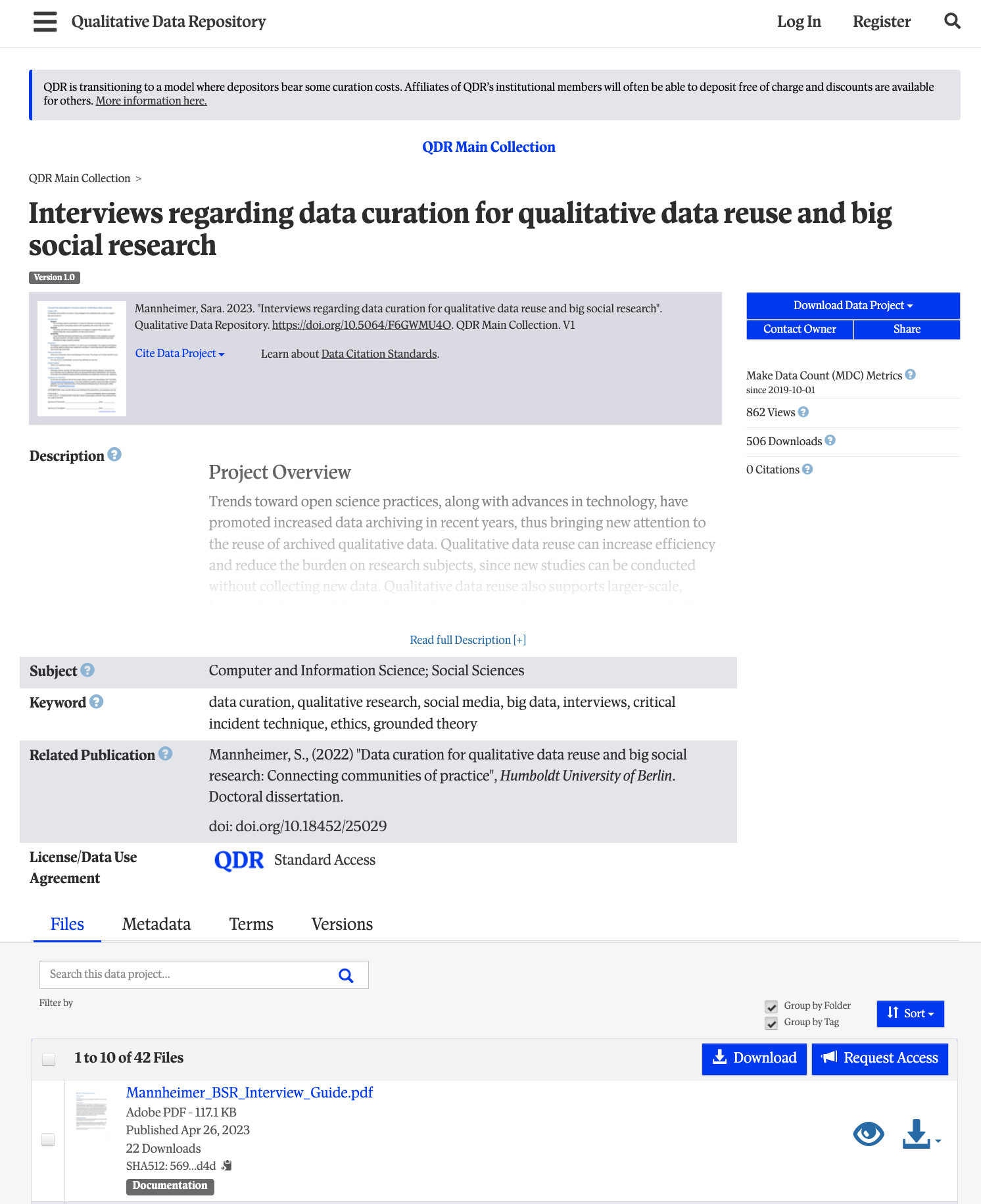This screenshot has width=981, height=1204.
Task: Click the blue Download files button
Action: 754,1059
